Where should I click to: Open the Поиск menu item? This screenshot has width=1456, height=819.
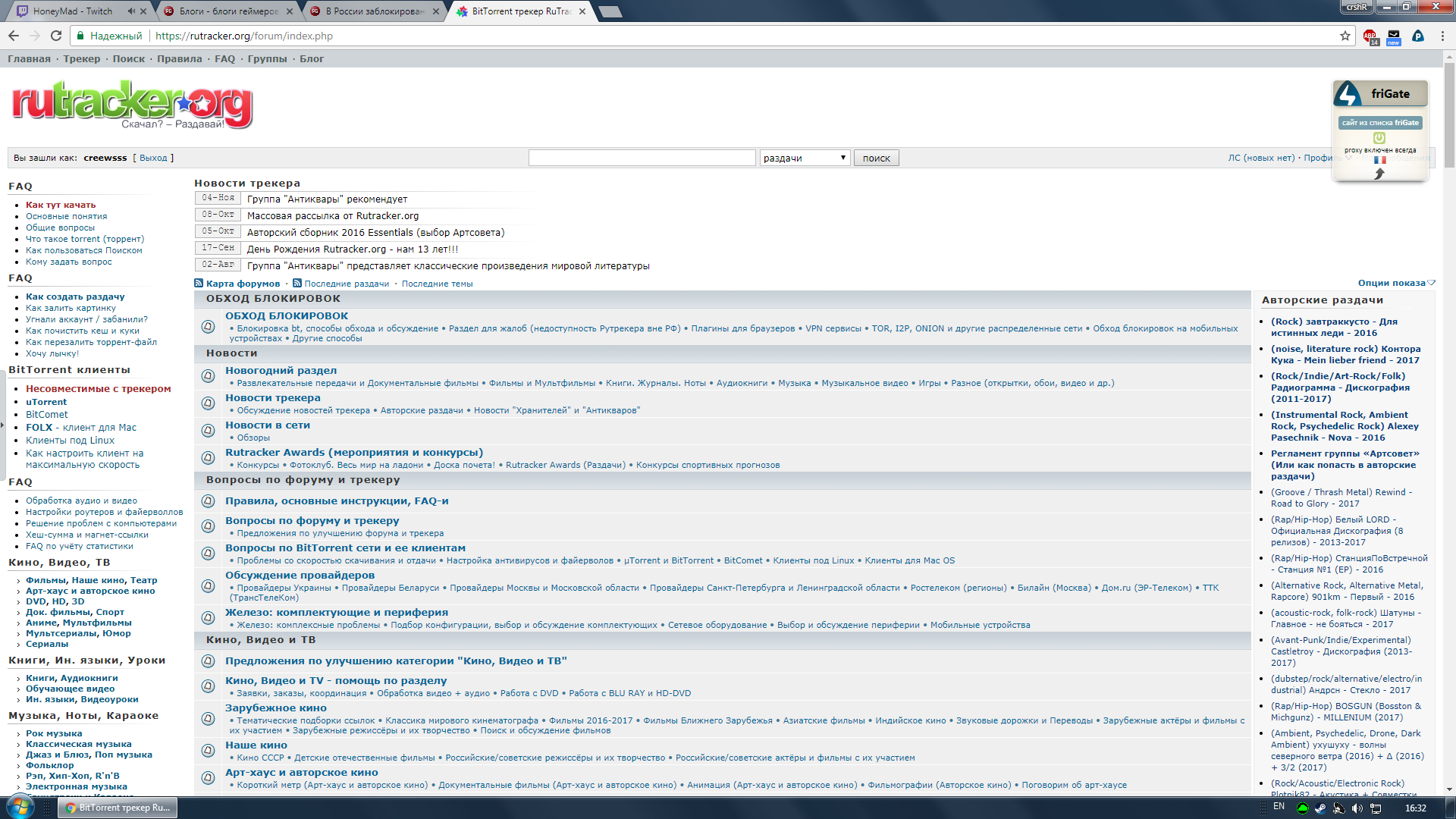pos(129,58)
